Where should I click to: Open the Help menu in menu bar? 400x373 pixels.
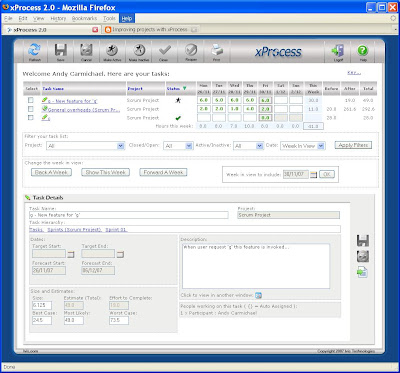coord(127,18)
